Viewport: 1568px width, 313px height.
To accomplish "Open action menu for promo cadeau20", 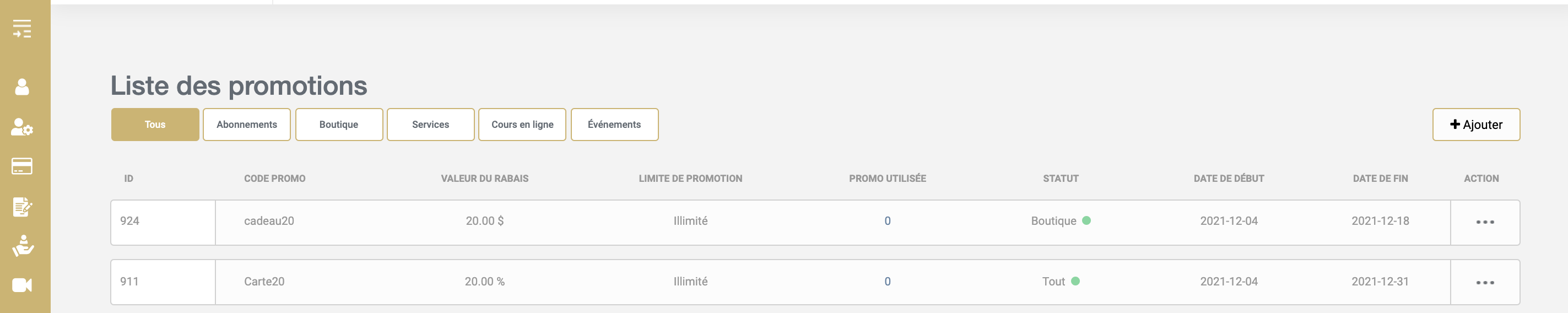I will [1485, 222].
